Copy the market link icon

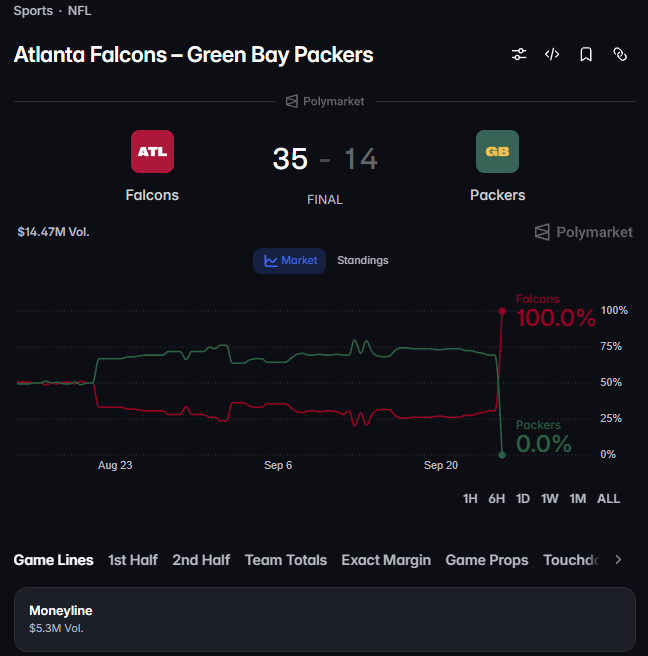[x=620, y=54]
